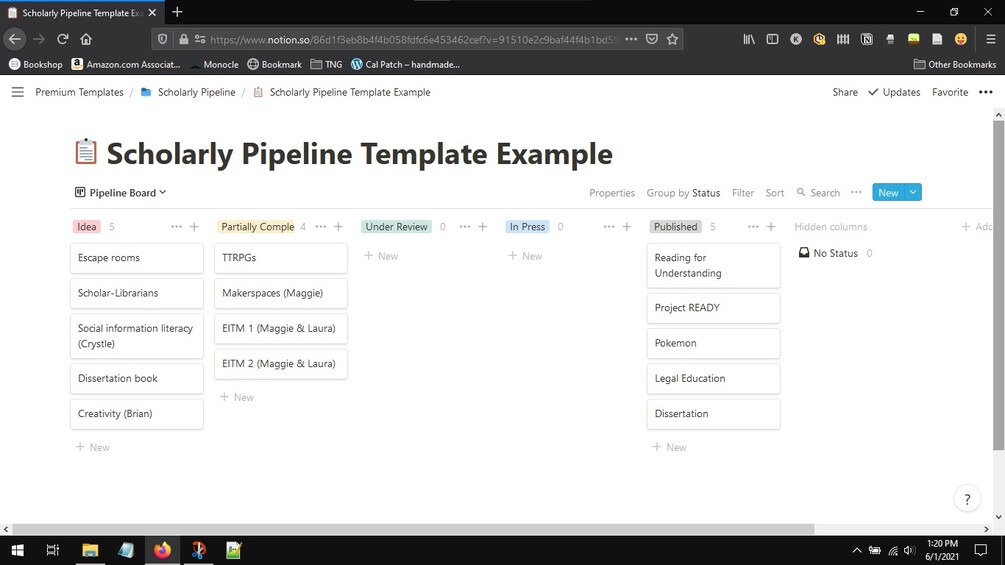Open the Makerspaces (Maggie) card
The image size is (1005, 565).
[281, 293]
